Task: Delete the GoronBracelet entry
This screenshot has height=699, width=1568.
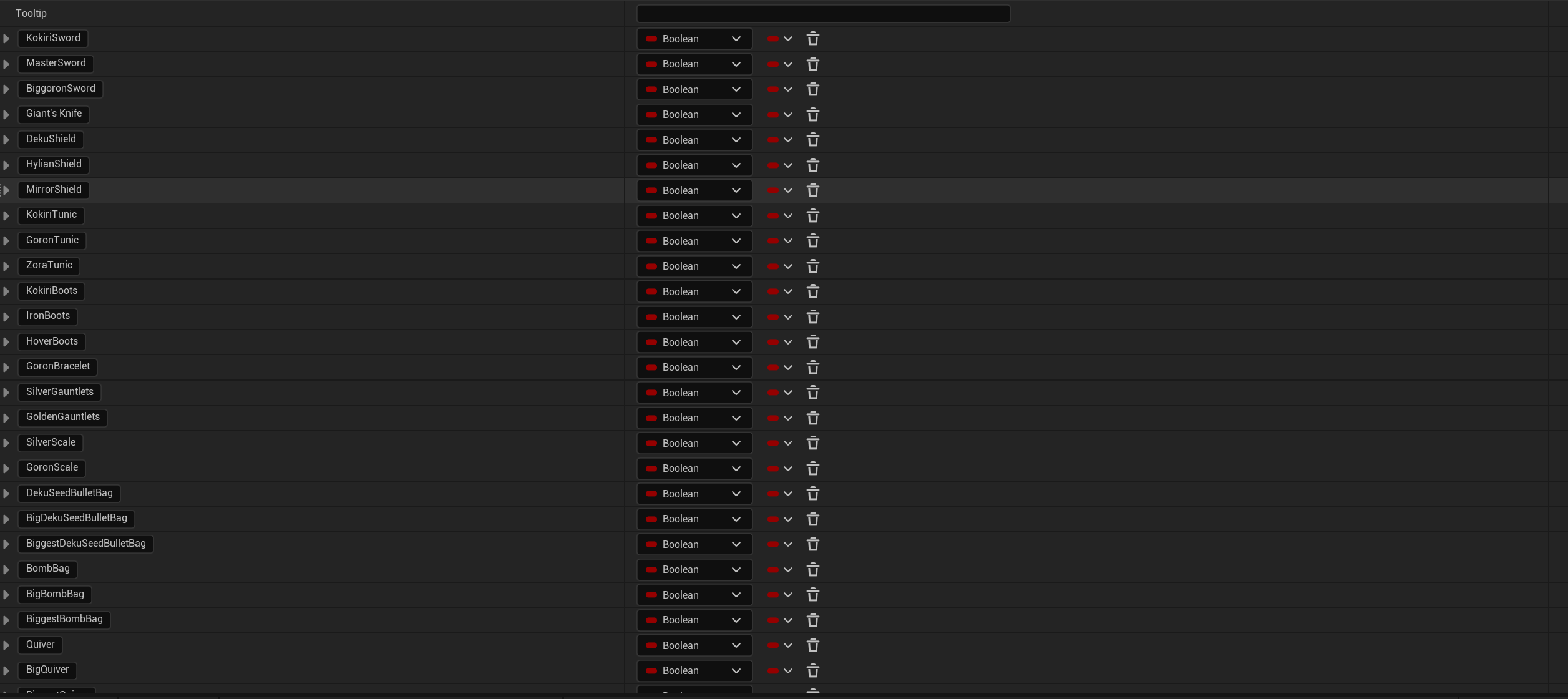Action: click(x=812, y=368)
